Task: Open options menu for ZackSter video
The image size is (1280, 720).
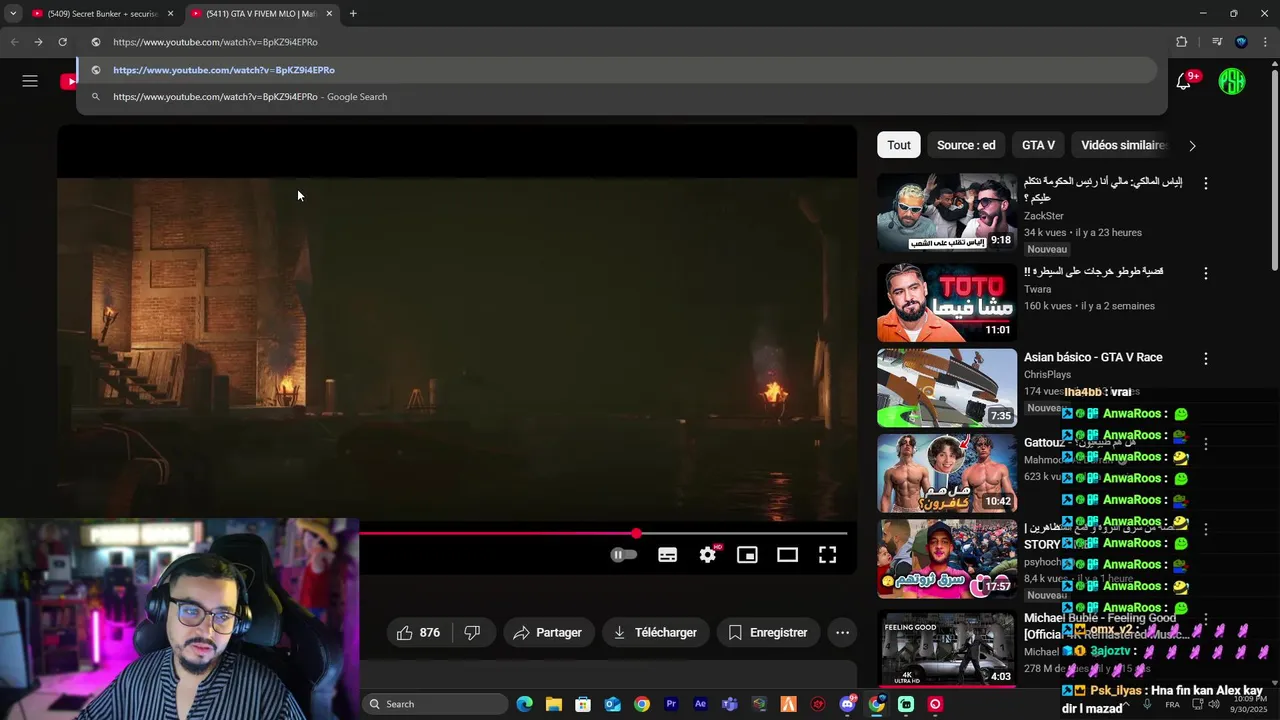Action: pyautogui.click(x=1205, y=184)
